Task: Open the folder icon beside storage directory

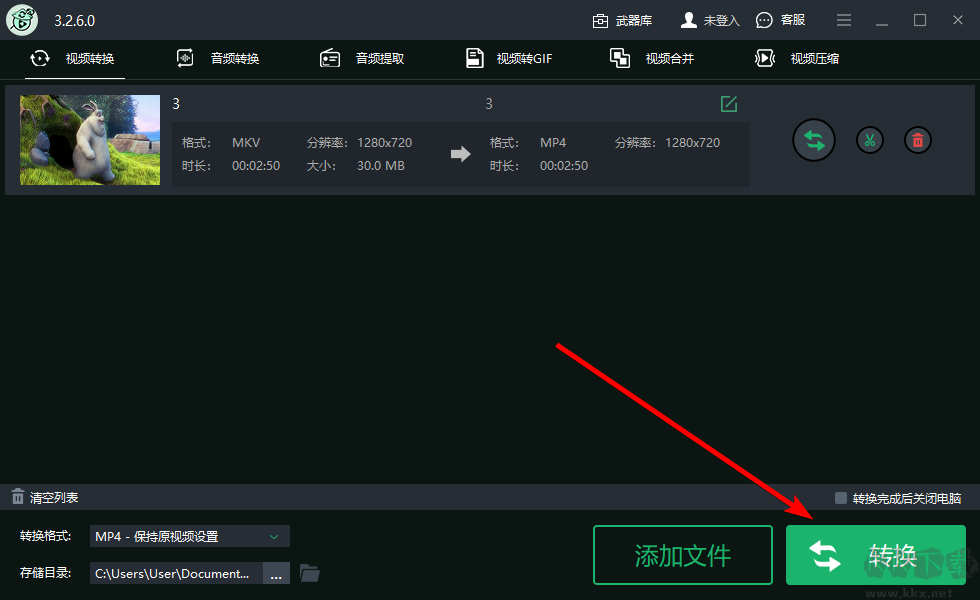Action: point(310,572)
